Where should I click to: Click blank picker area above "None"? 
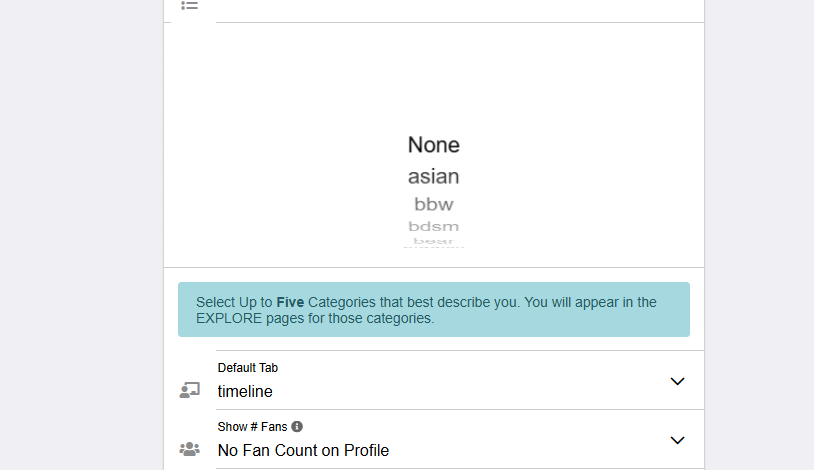(434, 80)
